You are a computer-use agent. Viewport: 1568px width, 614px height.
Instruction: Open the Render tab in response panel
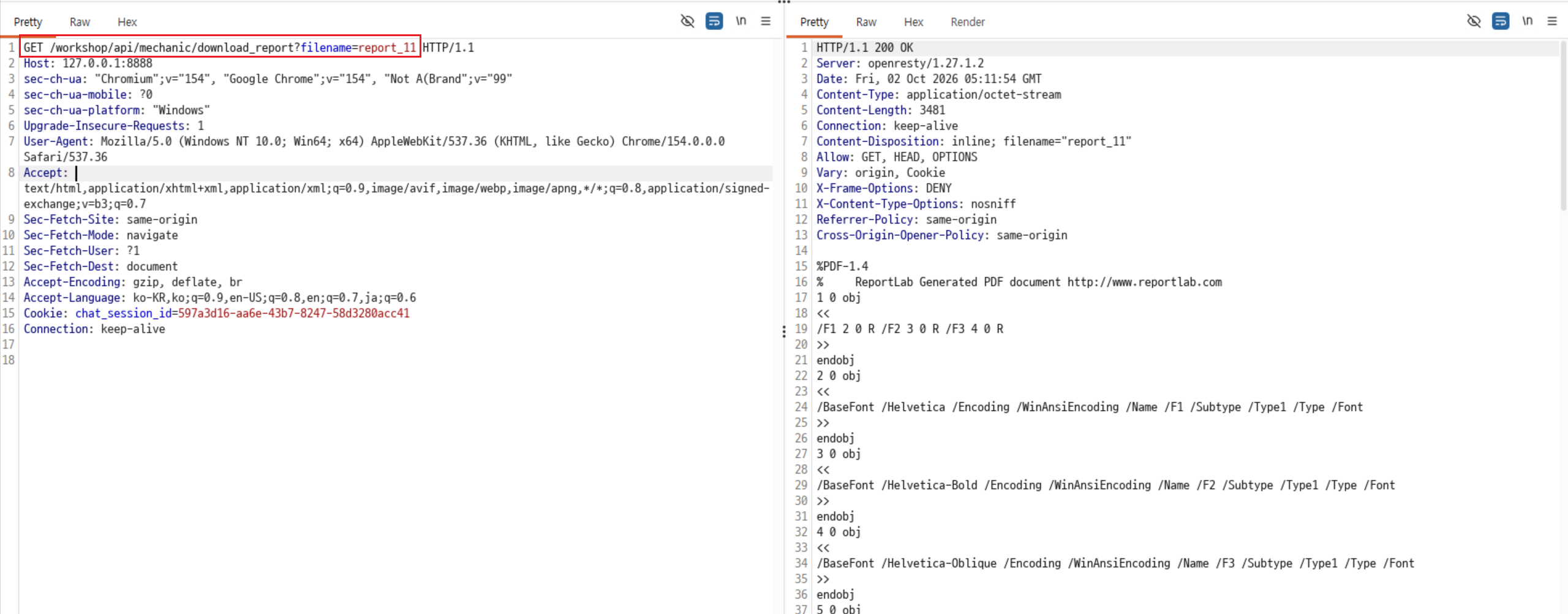(968, 22)
